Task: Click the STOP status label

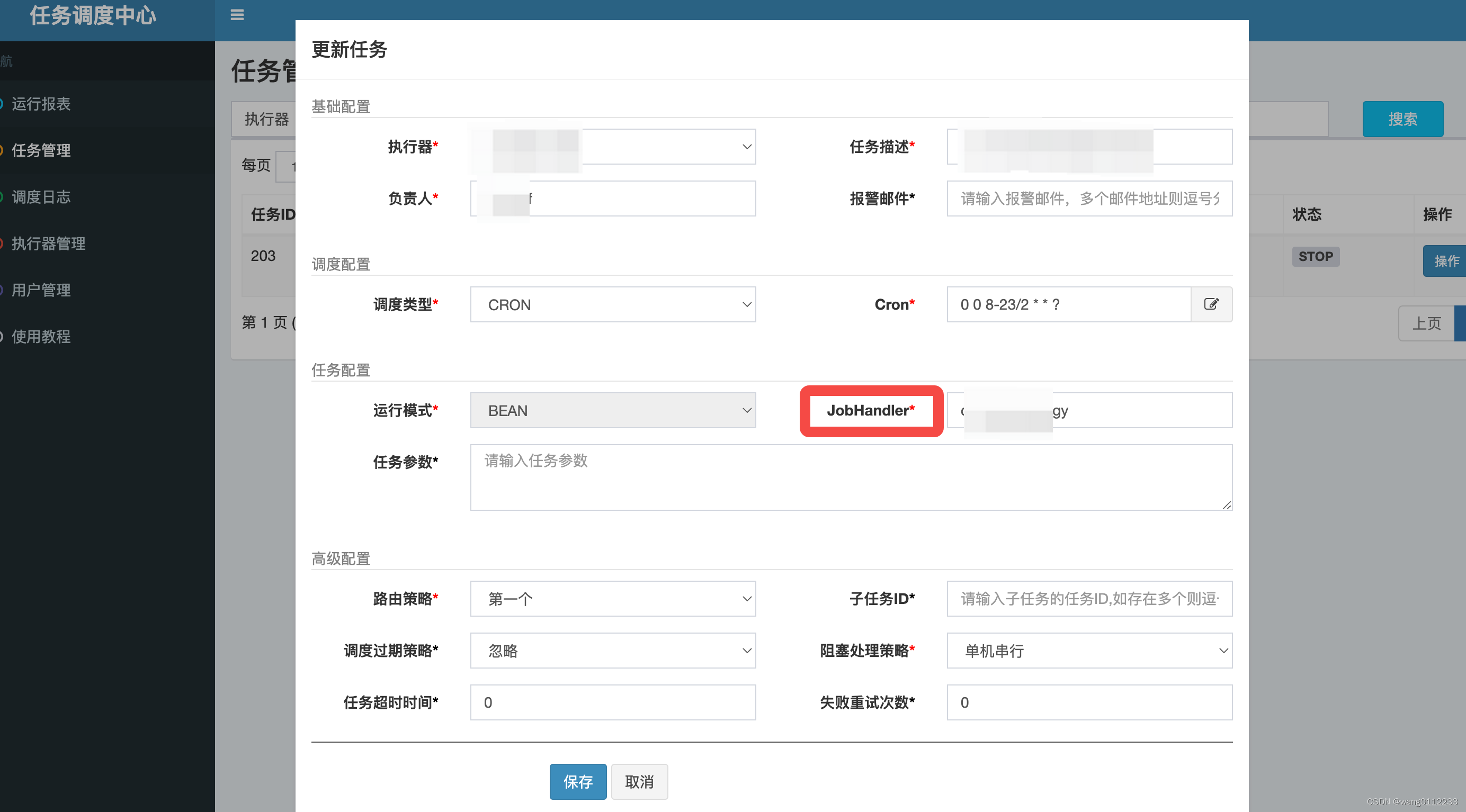Action: coord(1315,256)
